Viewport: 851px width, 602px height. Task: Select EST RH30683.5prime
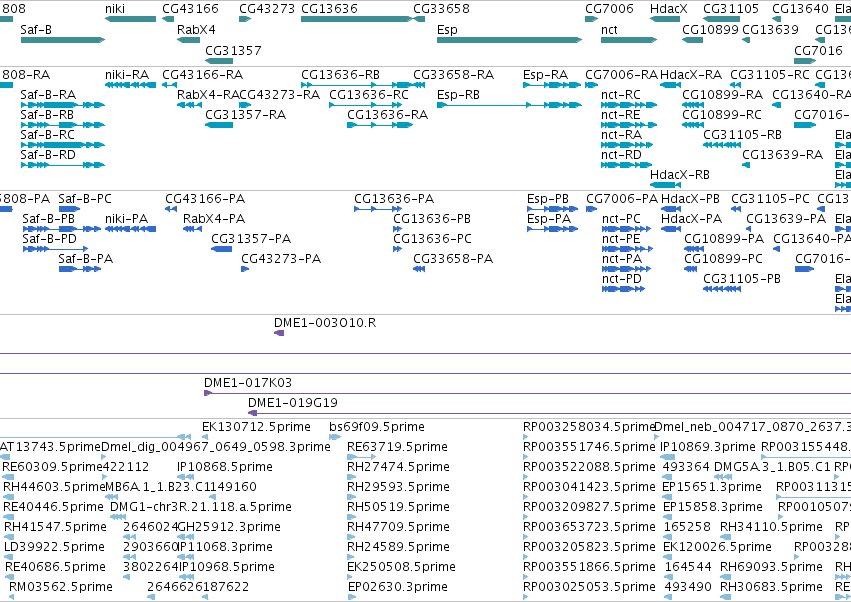pos(771,587)
